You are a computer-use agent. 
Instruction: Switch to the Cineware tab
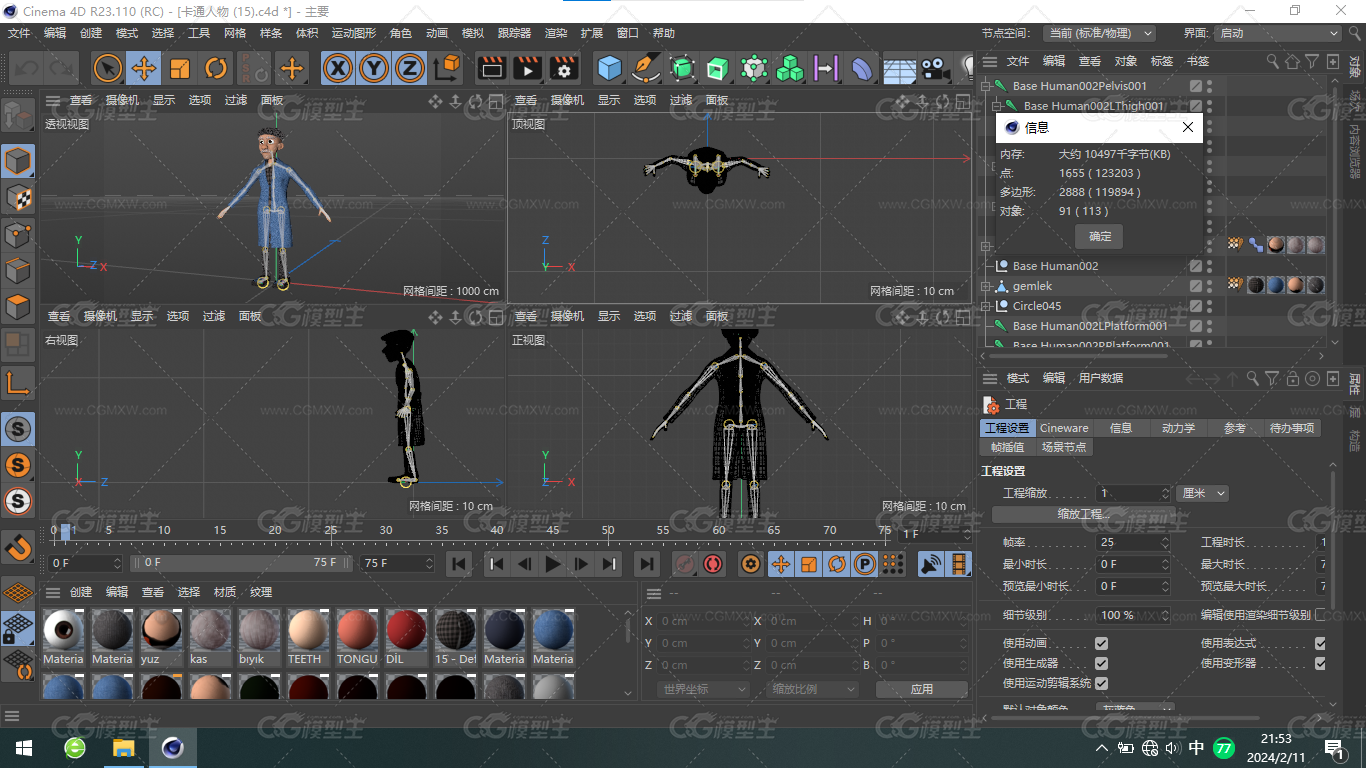[1064, 428]
